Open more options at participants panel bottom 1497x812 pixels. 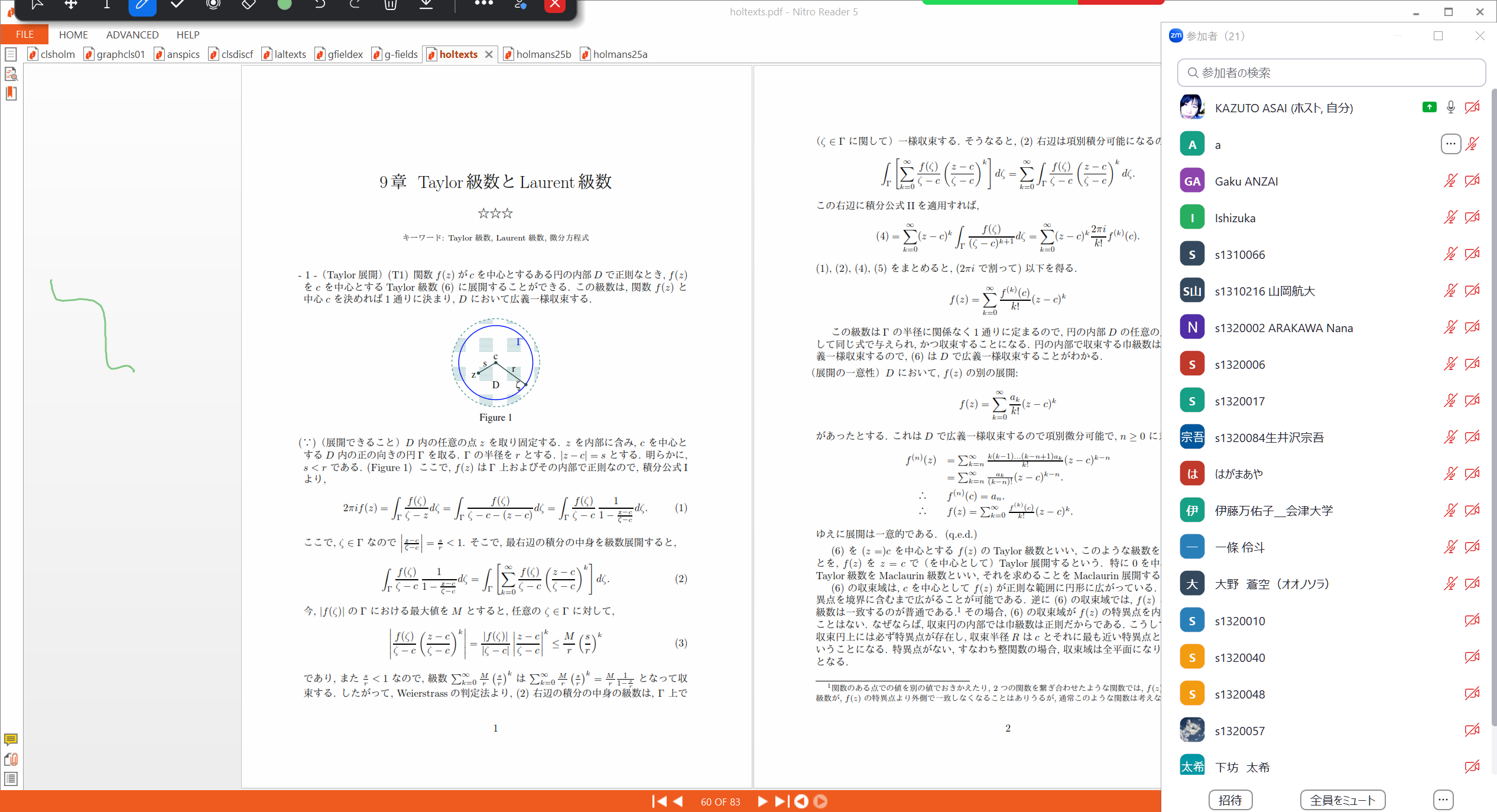[x=1443, y=800]
